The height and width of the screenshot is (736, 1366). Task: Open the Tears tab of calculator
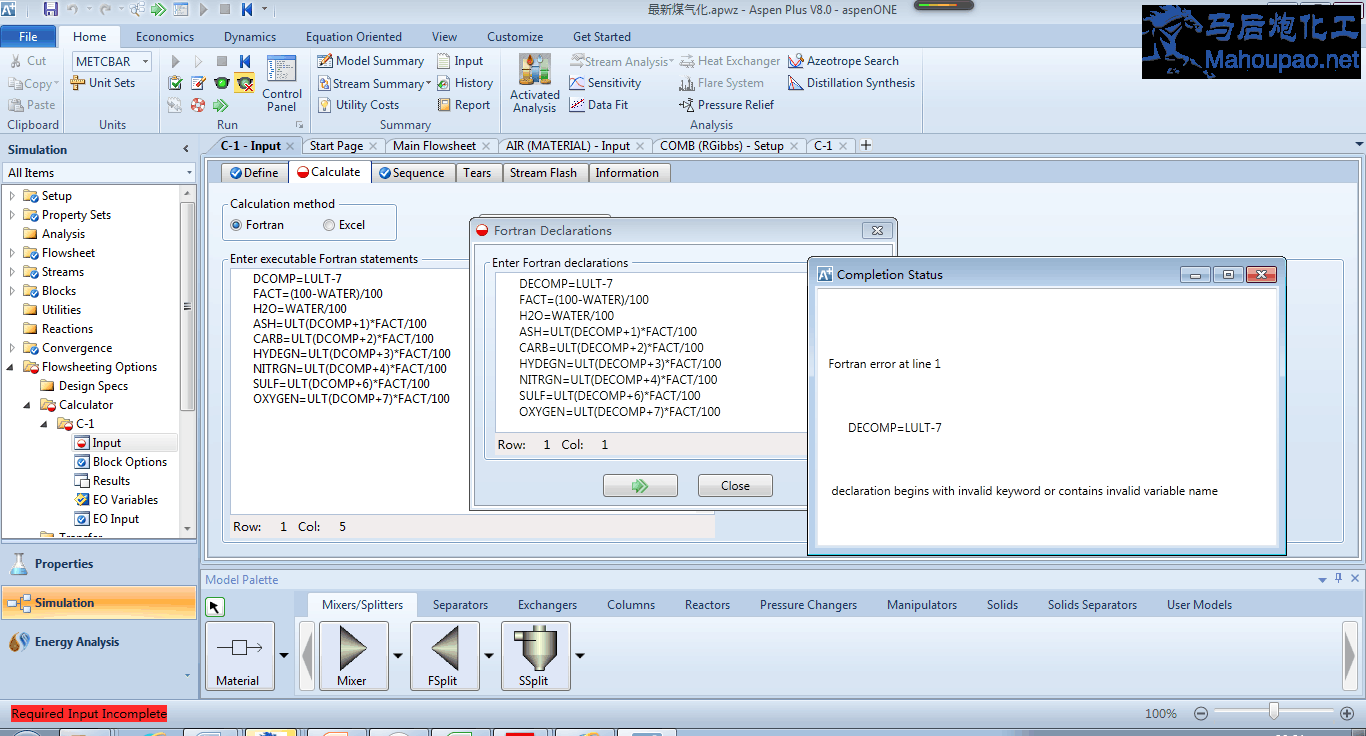point(477,173)
